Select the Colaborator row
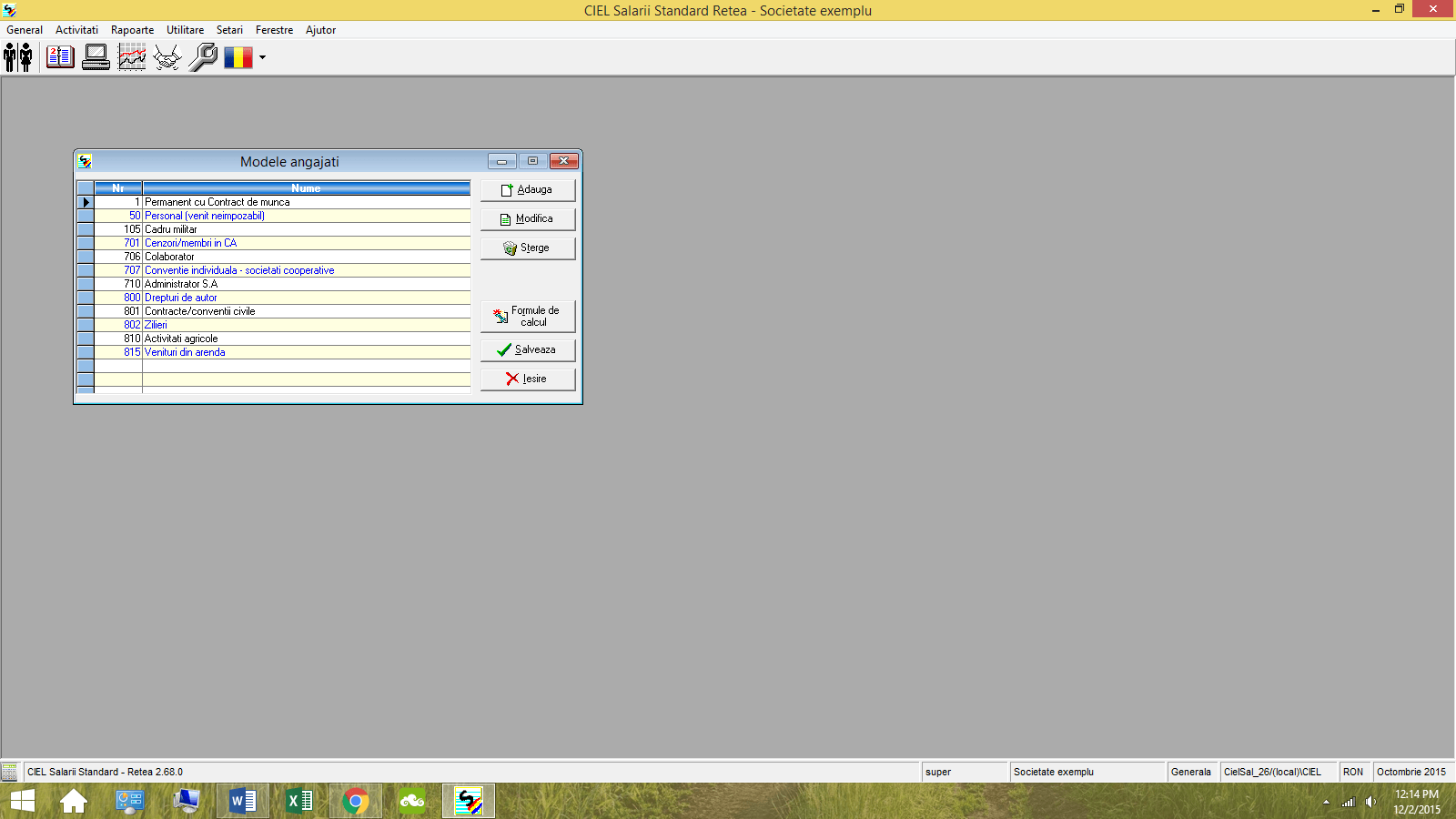This screenshot has width=1456, height=819. [282, 257]
